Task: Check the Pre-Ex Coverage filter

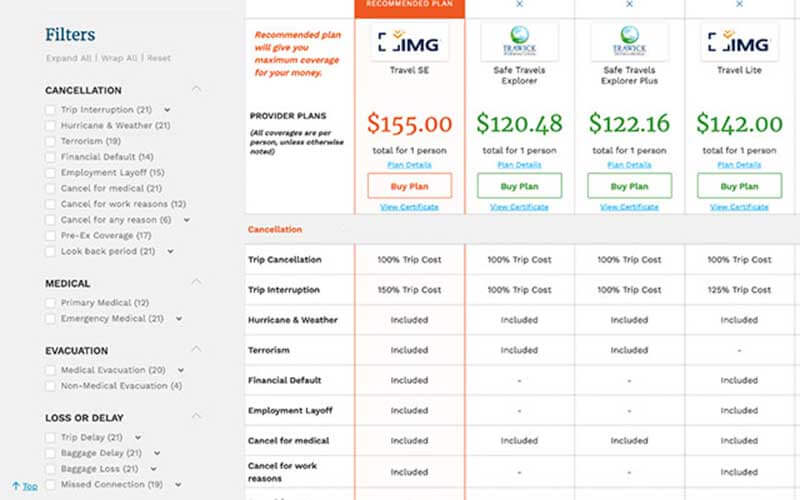Action: 51,236
